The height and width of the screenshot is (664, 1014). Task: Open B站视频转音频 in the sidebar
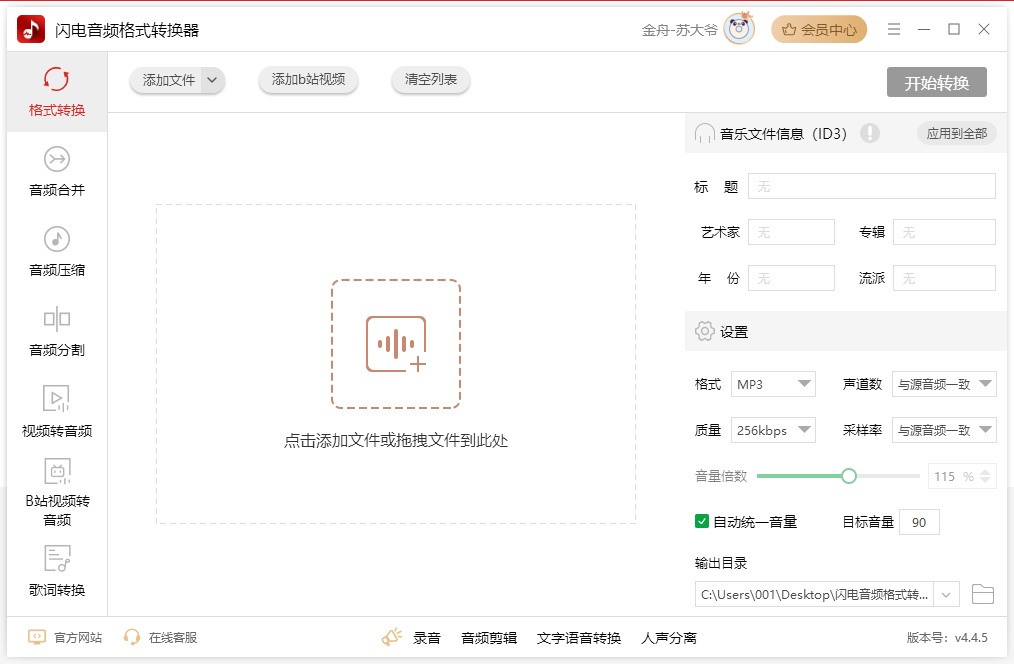tap(57, 493)
